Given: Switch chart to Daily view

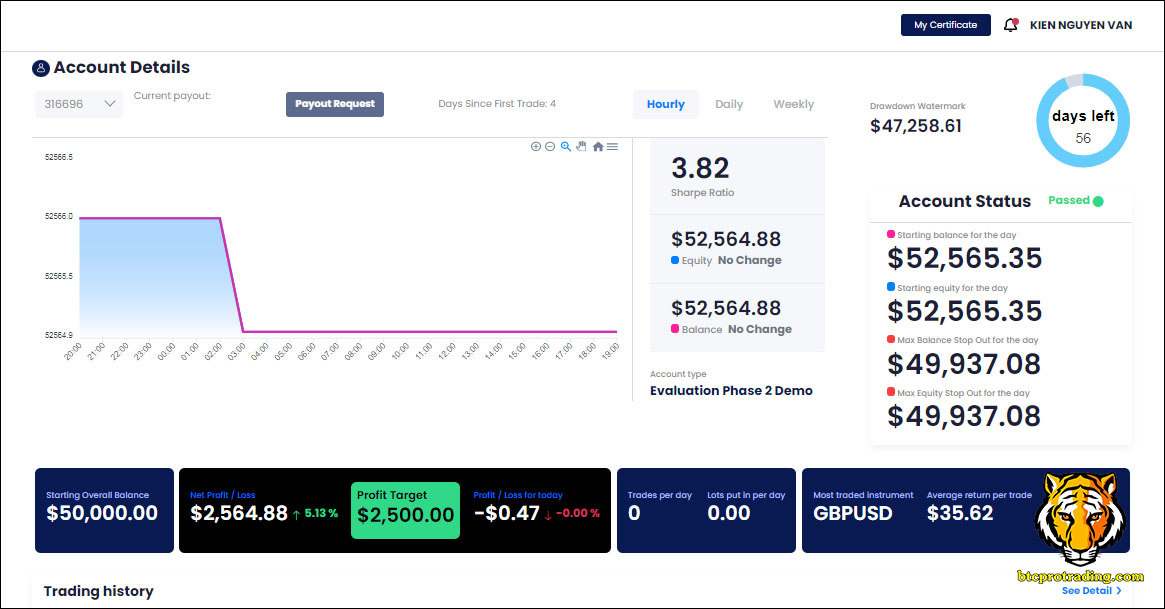Looking at the screenshot, I should point(729,104).
